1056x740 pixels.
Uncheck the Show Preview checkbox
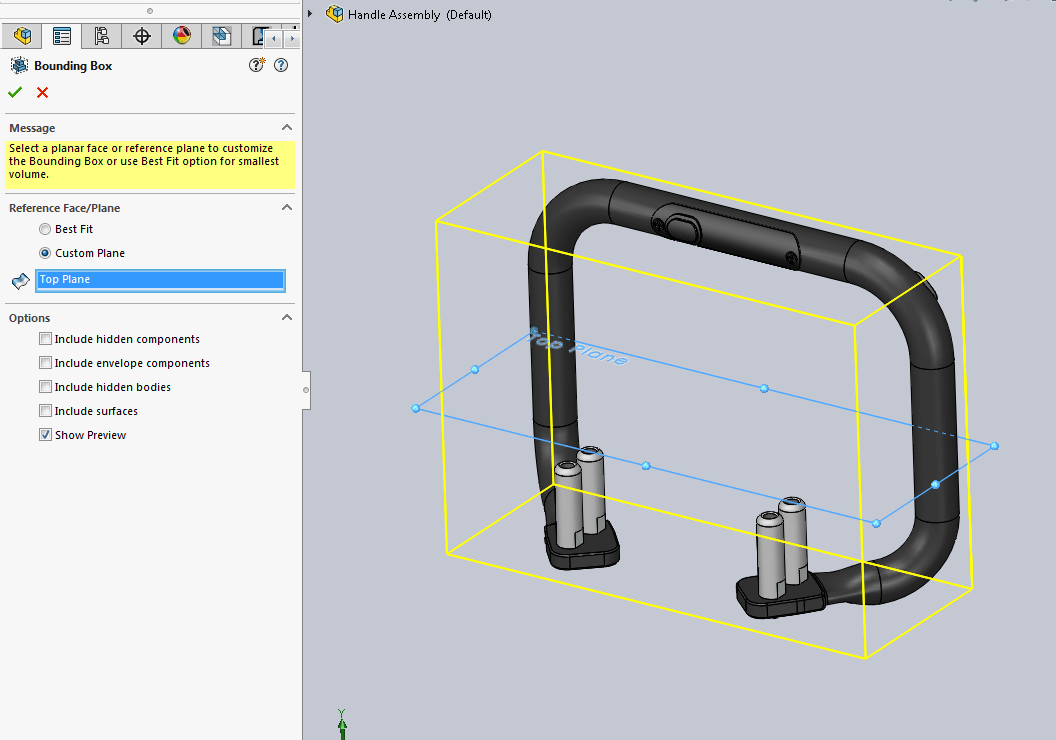(45, 435)
